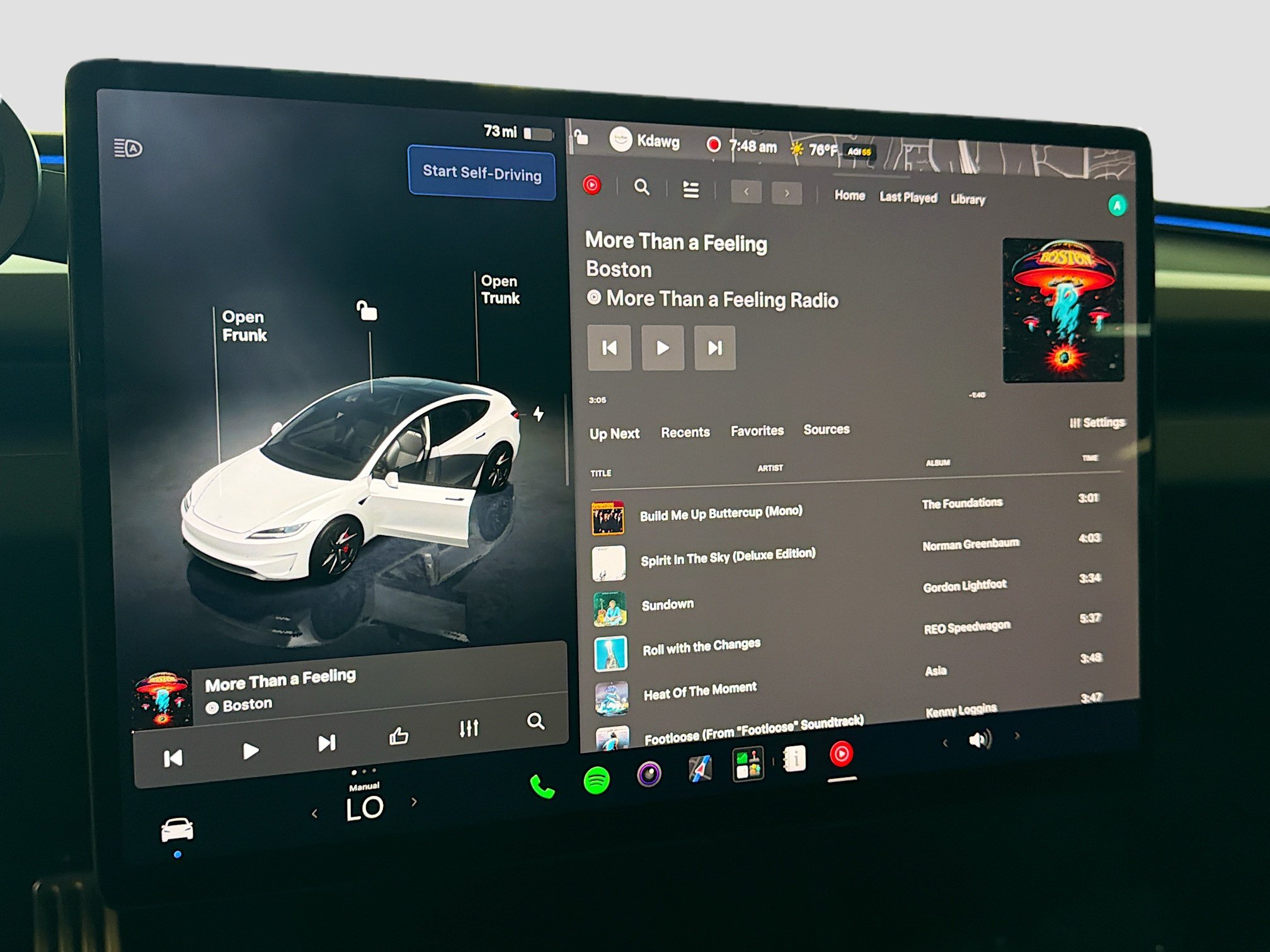Play the song in the main player
The width and height of the screenshot is (1270, 952).
point(663,348)
